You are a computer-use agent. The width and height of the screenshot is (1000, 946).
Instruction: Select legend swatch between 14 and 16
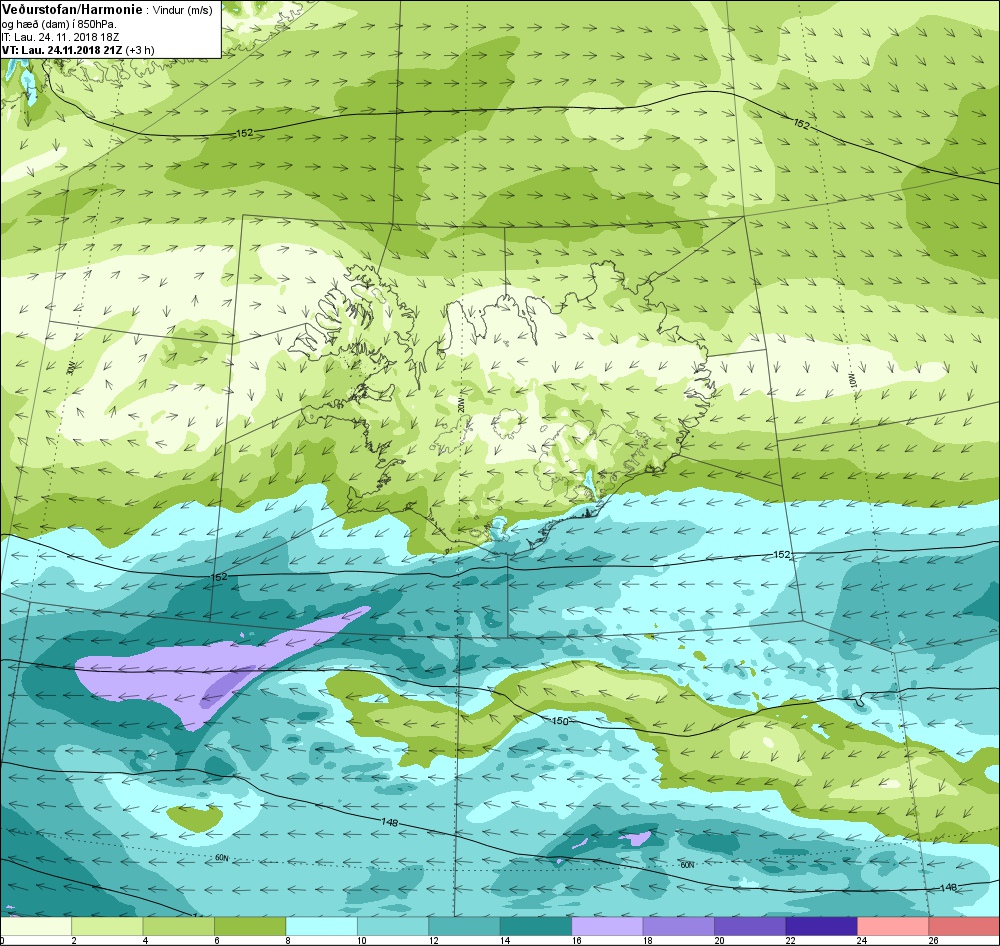click(536, 926)
